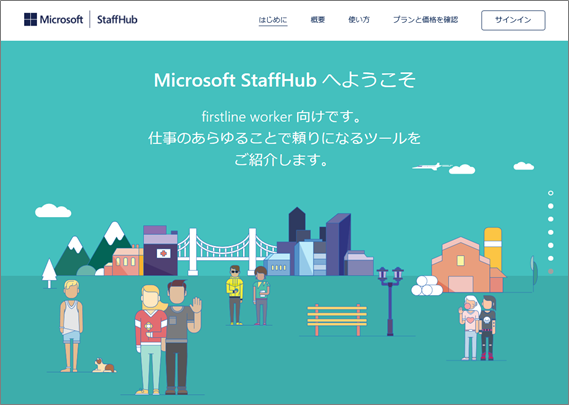The image size is (569, 405).
Task: Click the firstline worker 向けです text
Action: (x=282, y=117)
